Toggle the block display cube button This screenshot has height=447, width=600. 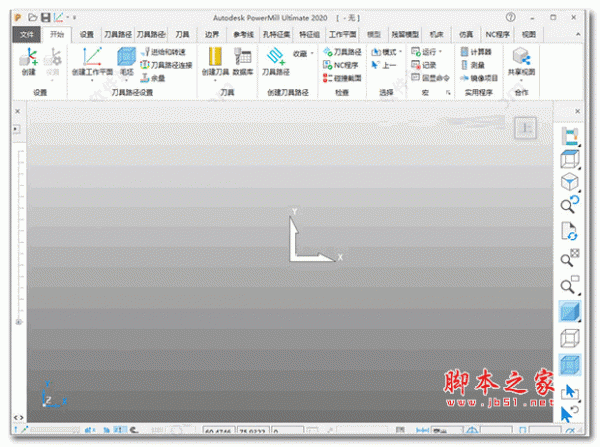(570, 364)
